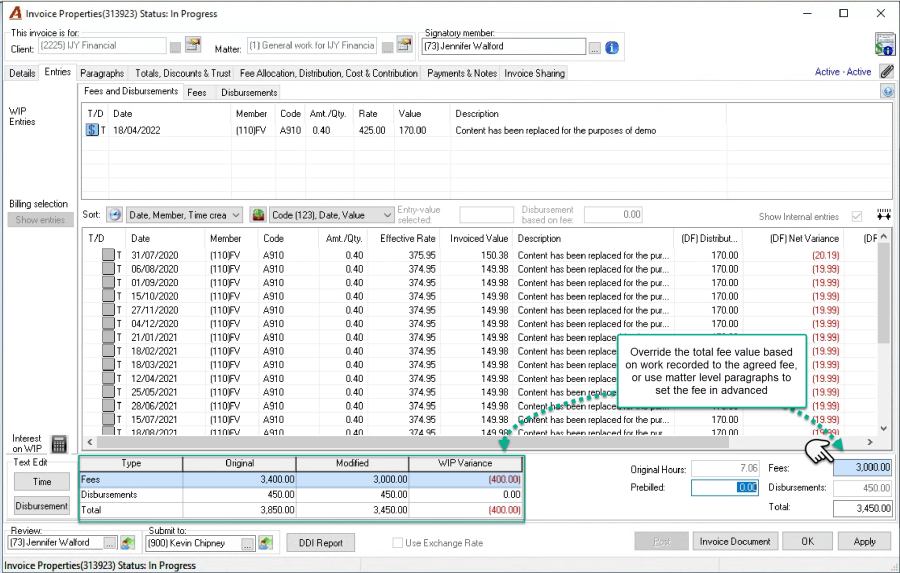Open the paperclip attachments icon
Screen dimensions: 900x573
887,71
